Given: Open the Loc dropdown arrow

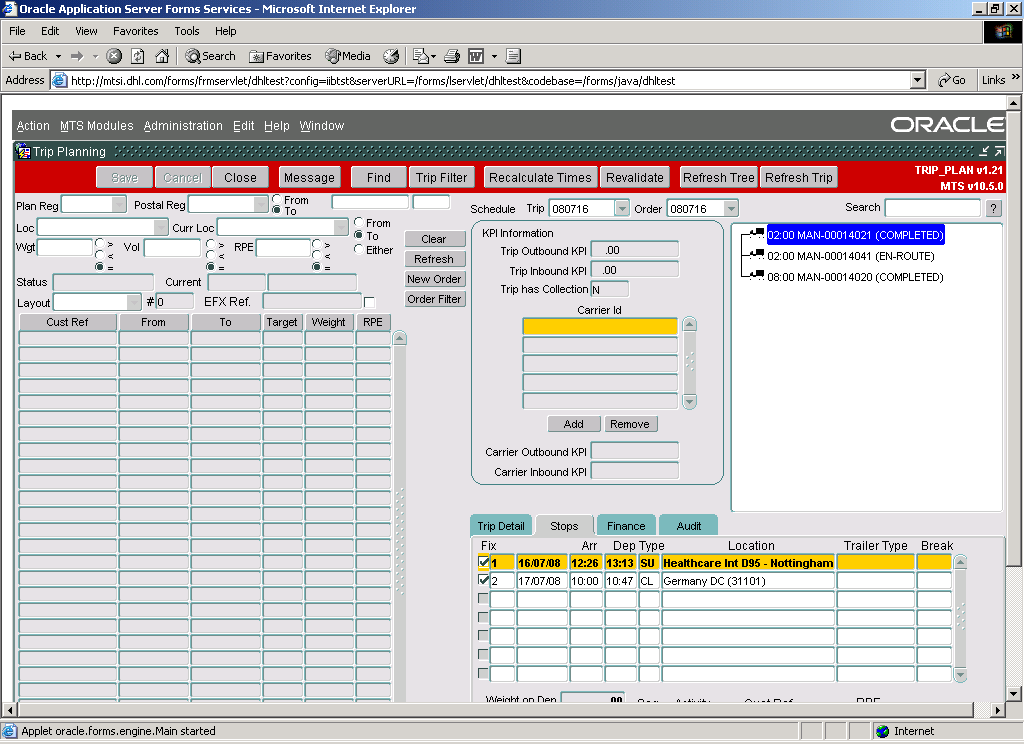Looking at the screenshot, I should pyautogui.click(x=161, y=227).
